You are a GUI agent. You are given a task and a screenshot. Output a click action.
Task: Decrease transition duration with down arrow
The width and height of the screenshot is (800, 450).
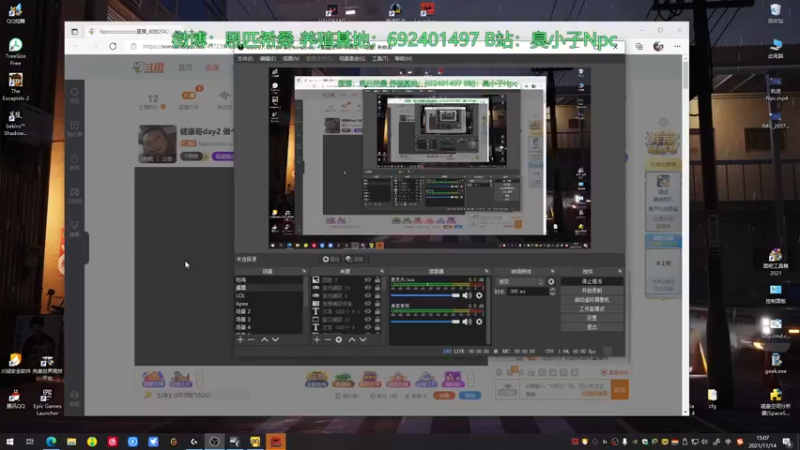[x=552, y=294]
